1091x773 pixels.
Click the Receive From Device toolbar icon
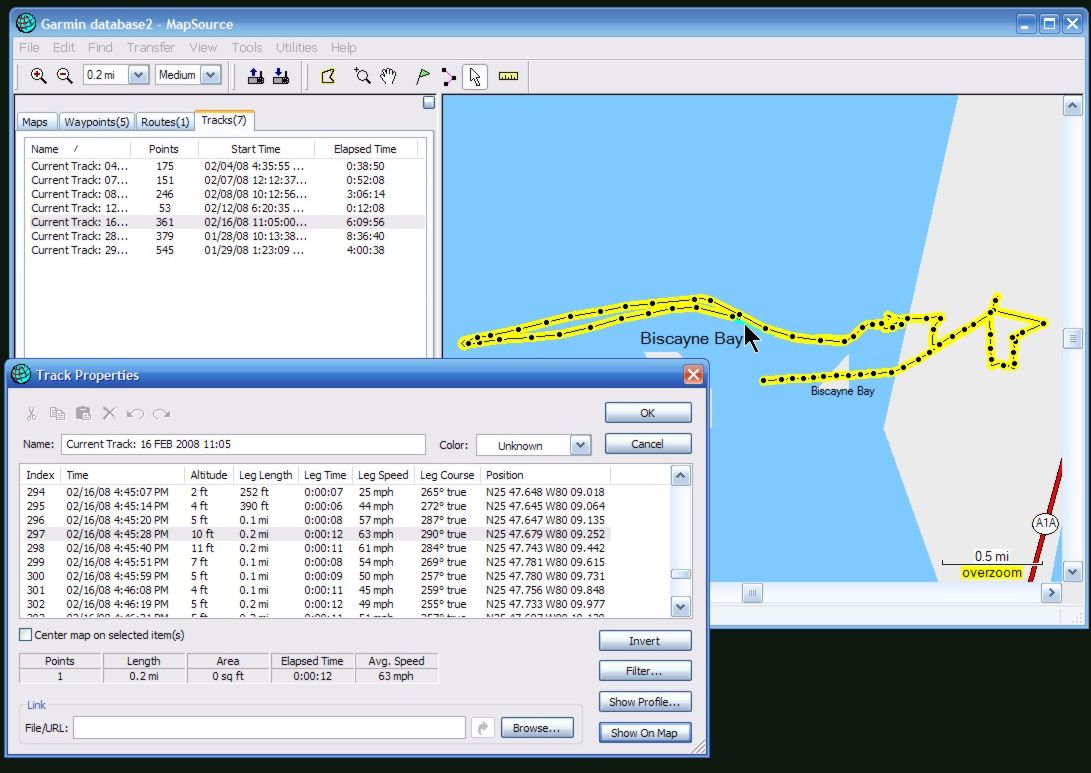click(x=281, y=76)
